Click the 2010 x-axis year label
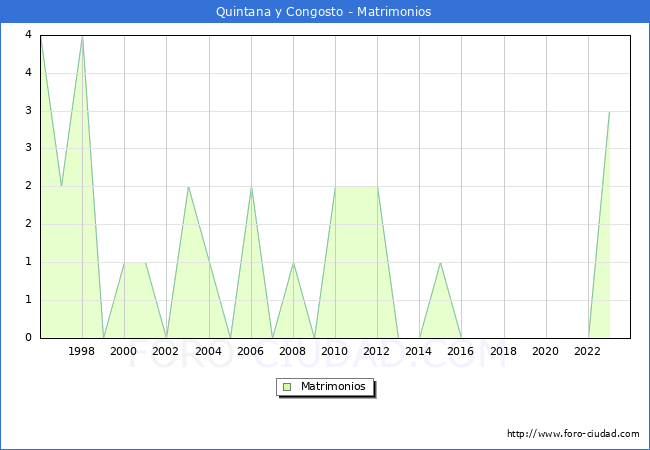Viewport: 650px width, 450px height. pos(335,351)
